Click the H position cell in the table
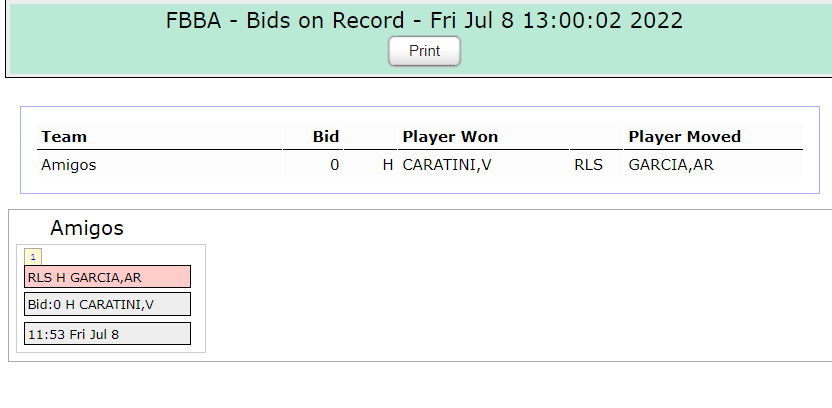The image size is (832, 408). point(388,165)
